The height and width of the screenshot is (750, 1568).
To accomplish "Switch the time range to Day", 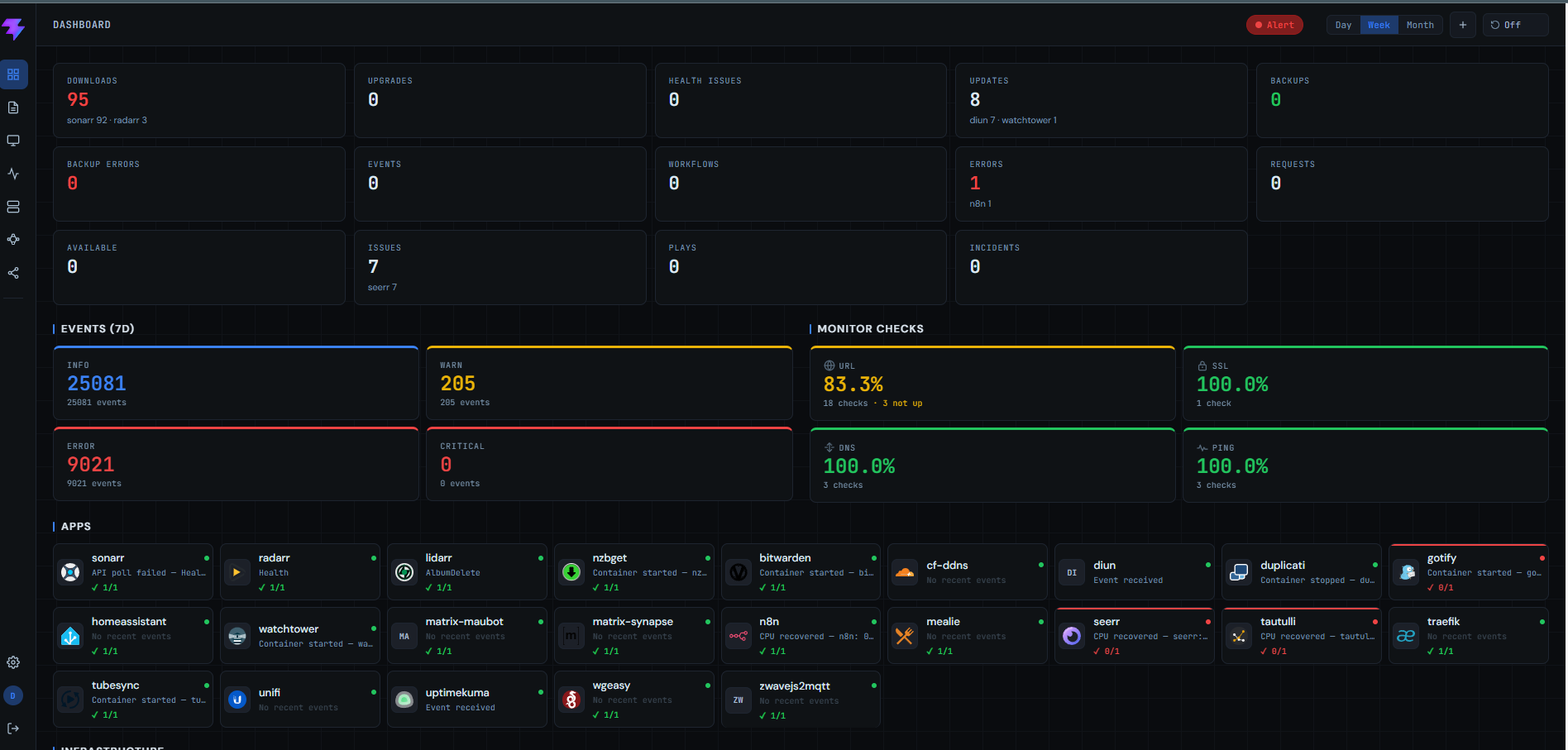I will (1343, 25).
